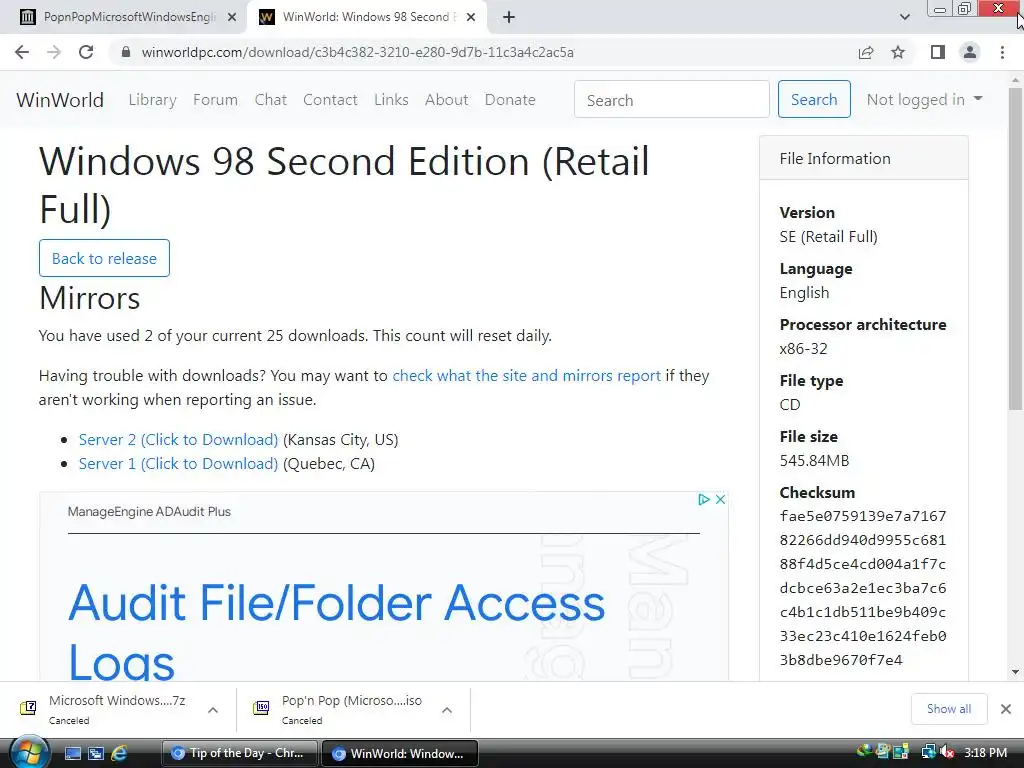
Task: Open Chrome three-dot menu
Action: pos(1002,52)
